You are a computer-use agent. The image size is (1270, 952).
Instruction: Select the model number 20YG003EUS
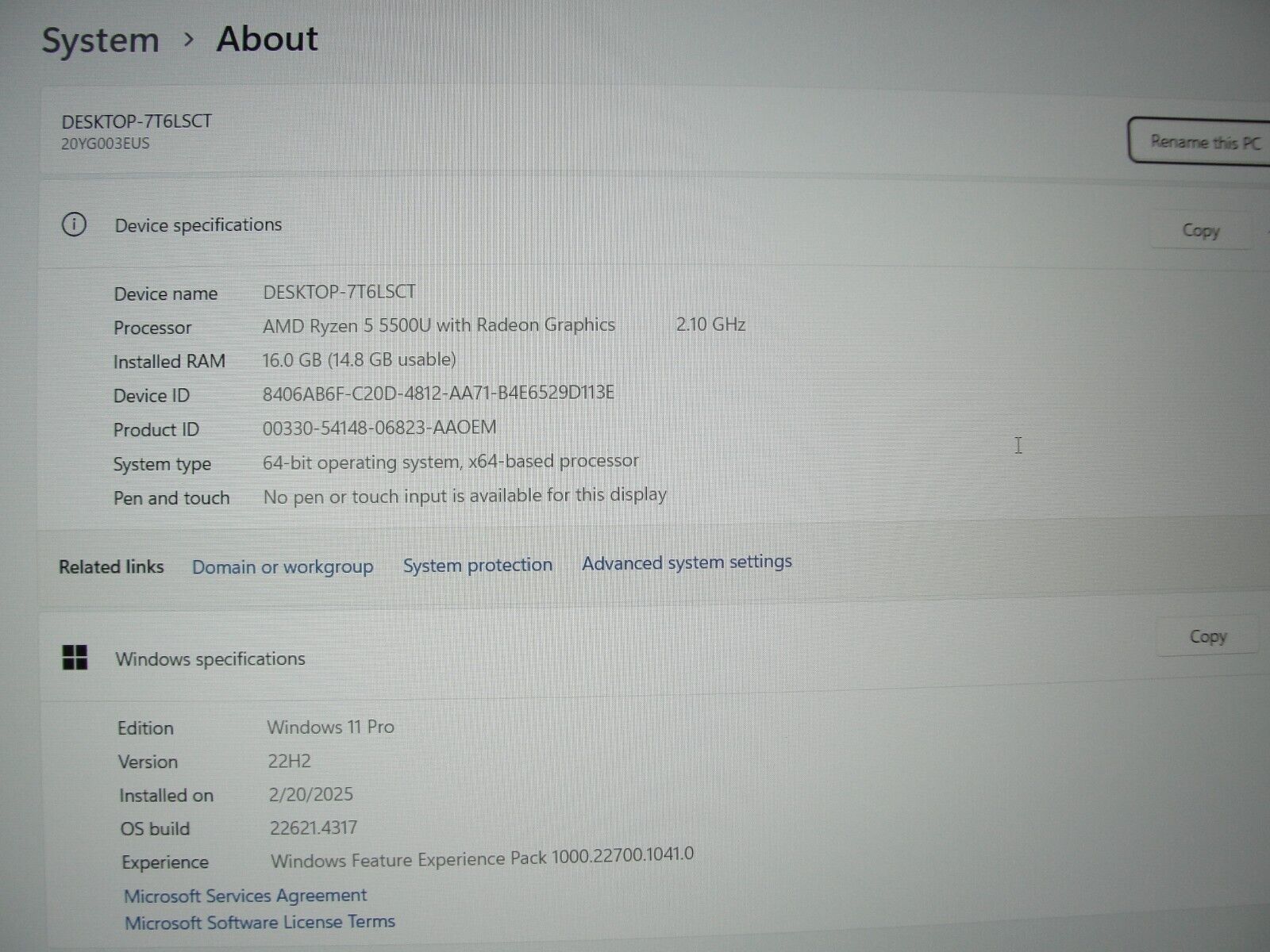pos(106,144)
